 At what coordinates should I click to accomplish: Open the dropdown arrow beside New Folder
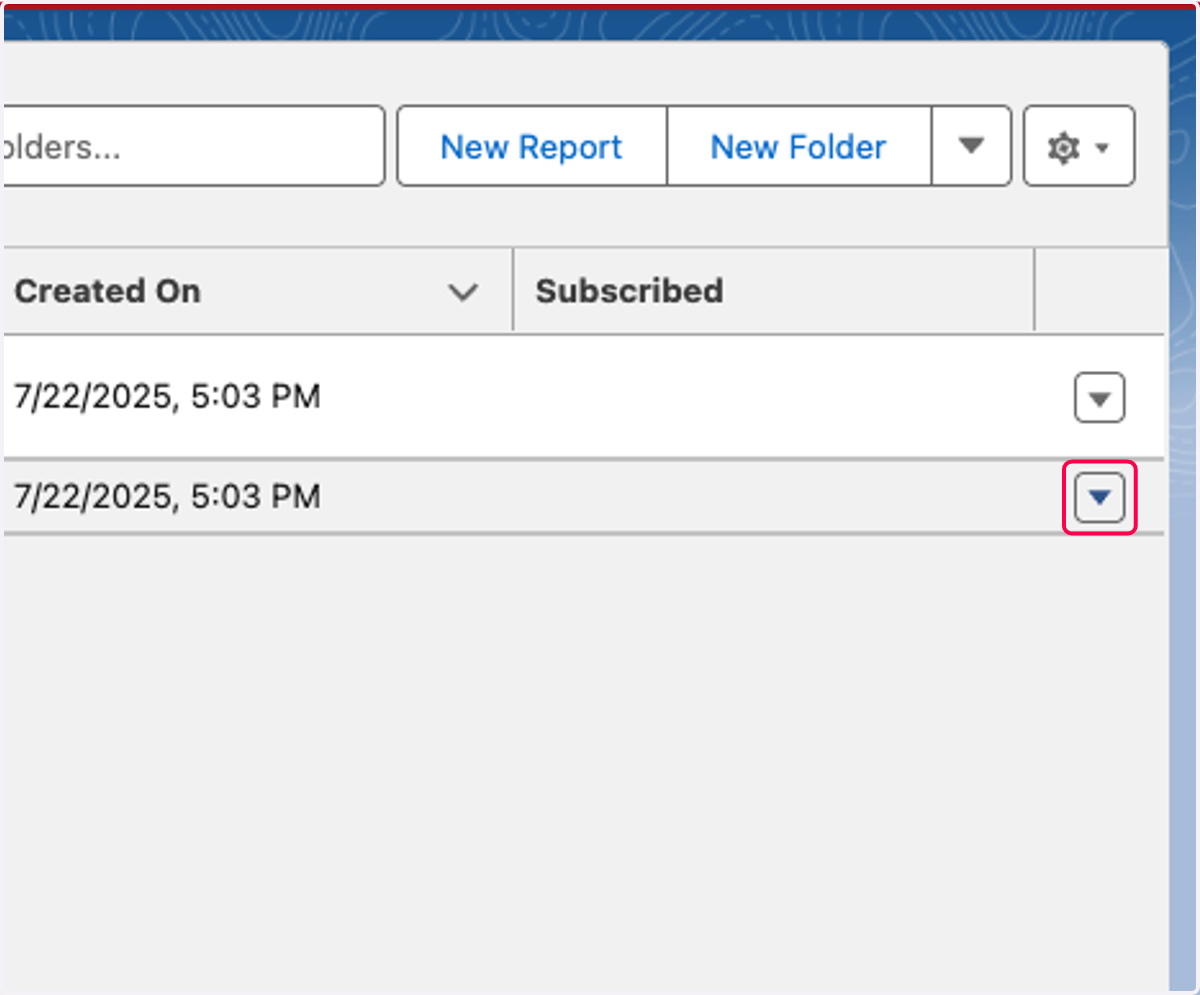[971, 147]
